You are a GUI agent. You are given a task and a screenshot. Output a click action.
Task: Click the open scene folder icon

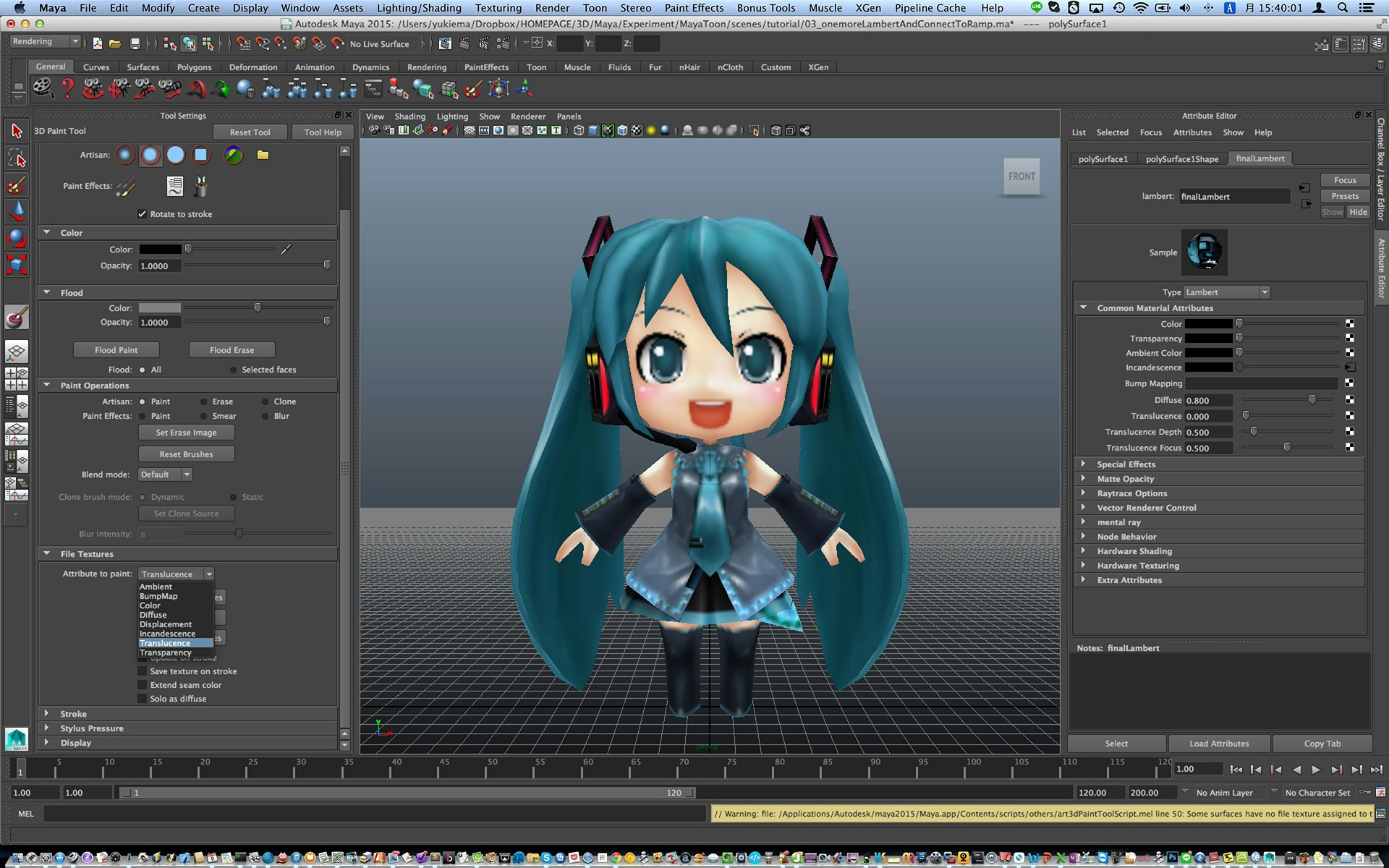coord(115,44)
